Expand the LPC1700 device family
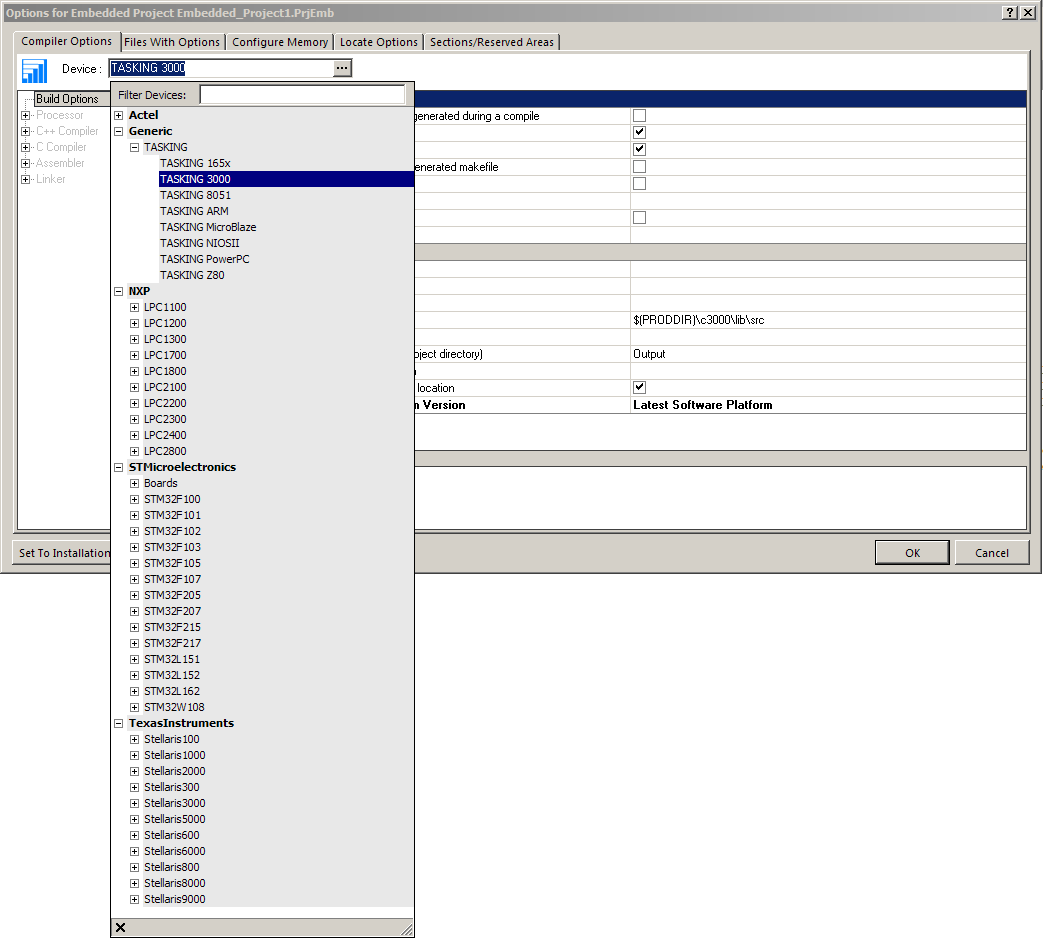The image size is (1043, 939). click(x=134, y=355)
